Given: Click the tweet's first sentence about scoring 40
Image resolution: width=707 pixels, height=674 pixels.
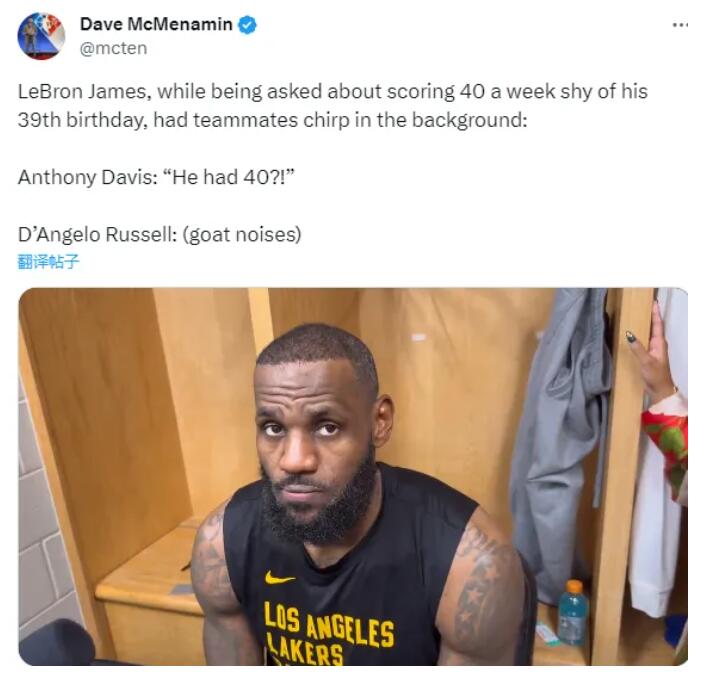Looking at the screenshot, I should pos(333,92).
